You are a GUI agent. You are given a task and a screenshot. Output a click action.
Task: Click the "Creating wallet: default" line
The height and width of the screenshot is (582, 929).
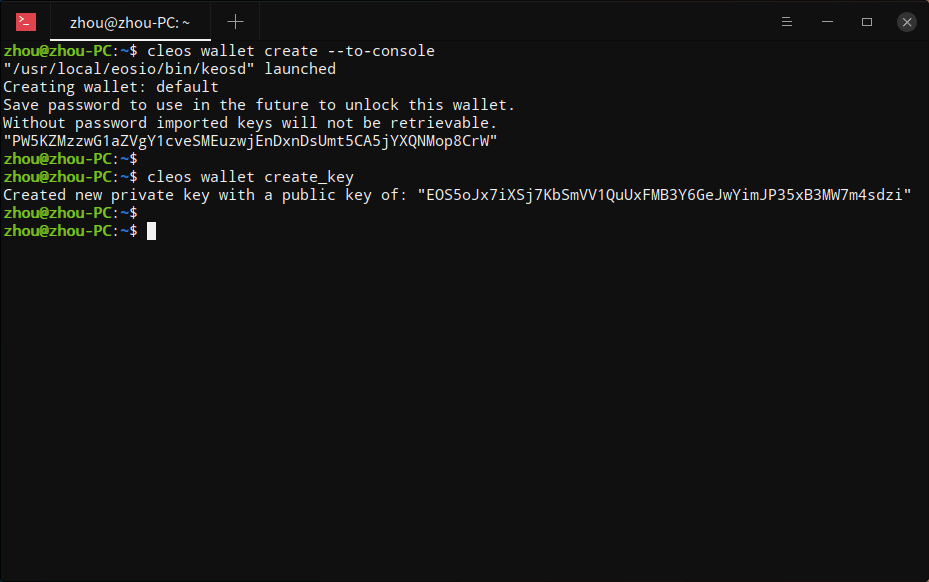tap(111, 87)
